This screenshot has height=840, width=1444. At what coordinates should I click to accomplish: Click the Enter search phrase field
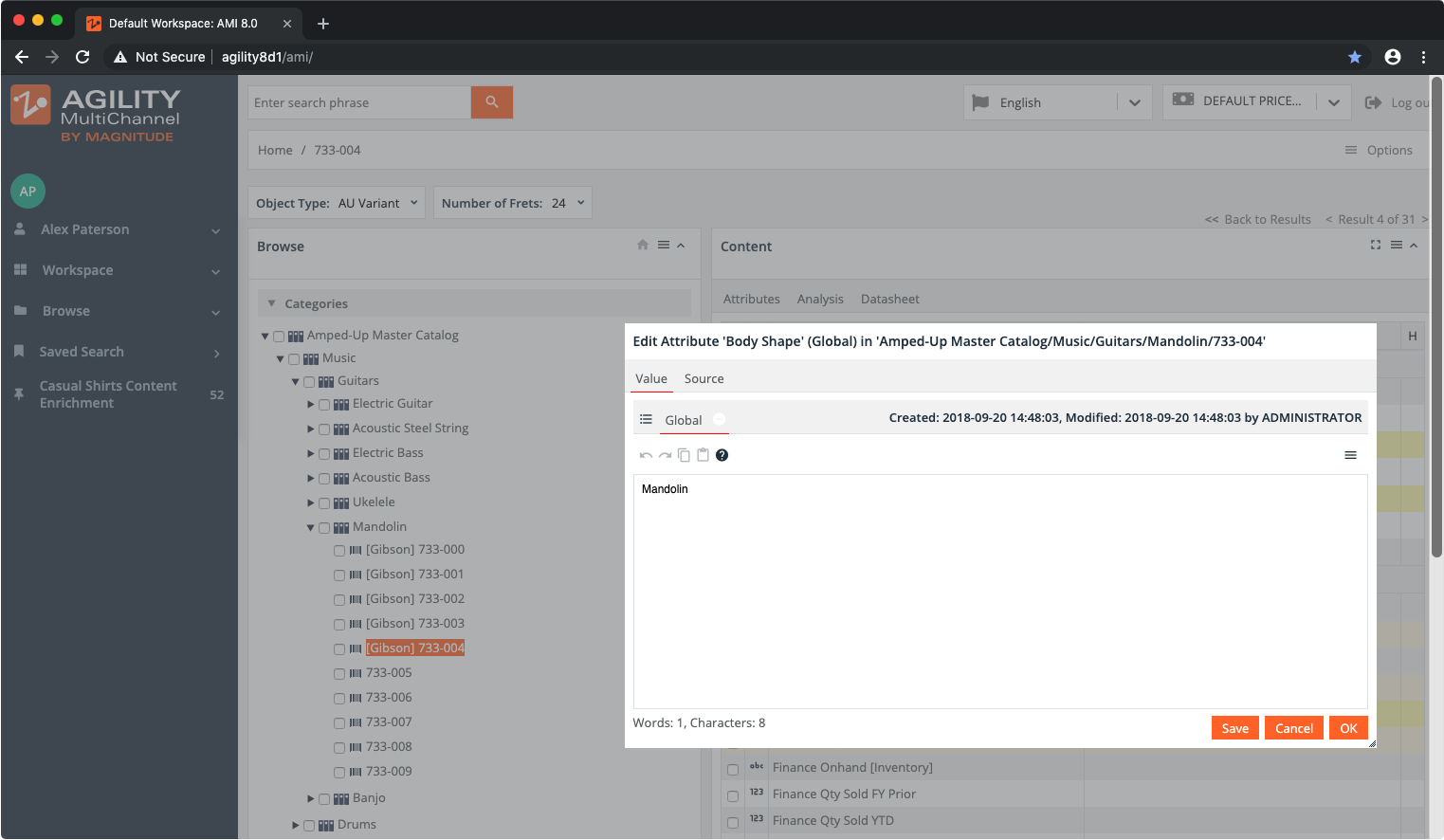click(x=359, y=102)
